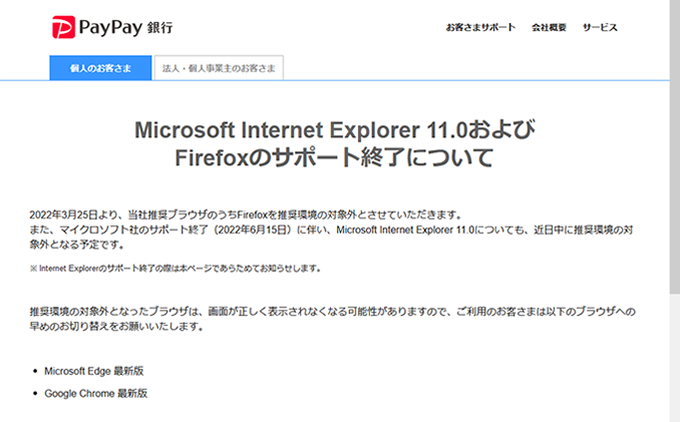This screenshot has width=680, height=422.
Task: Click Microsoft Edge 最新版 list item
Action: [94, 371]
